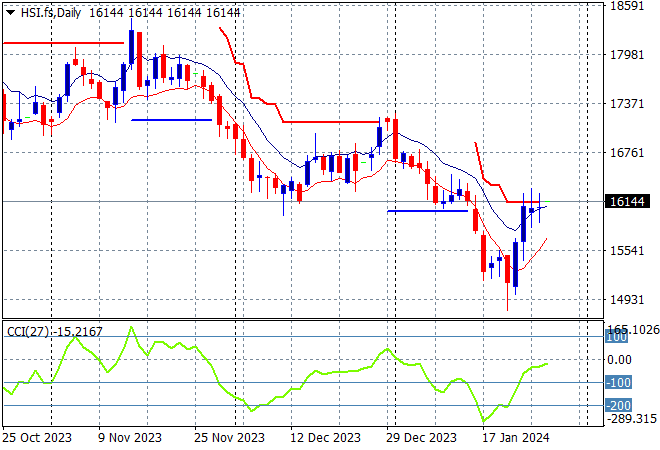Click the 17371 price level on the scale

(x=626, y=104)
